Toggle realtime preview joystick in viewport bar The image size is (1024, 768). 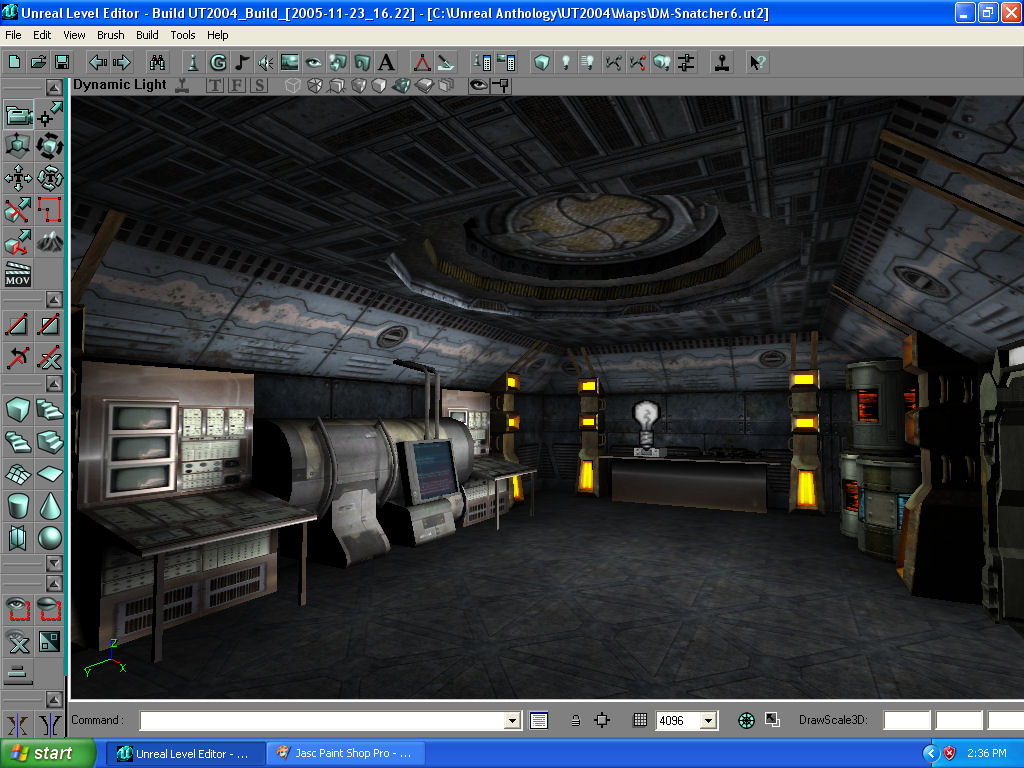tap(182, 85)
